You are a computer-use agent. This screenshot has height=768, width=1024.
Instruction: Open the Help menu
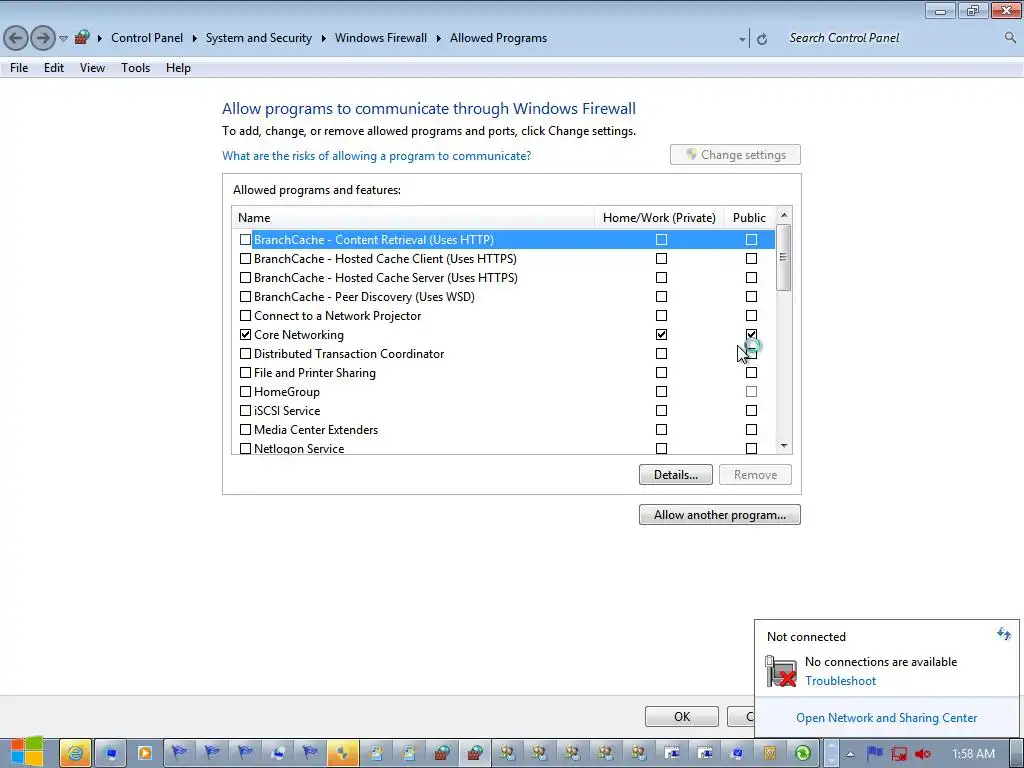[178, 68]
